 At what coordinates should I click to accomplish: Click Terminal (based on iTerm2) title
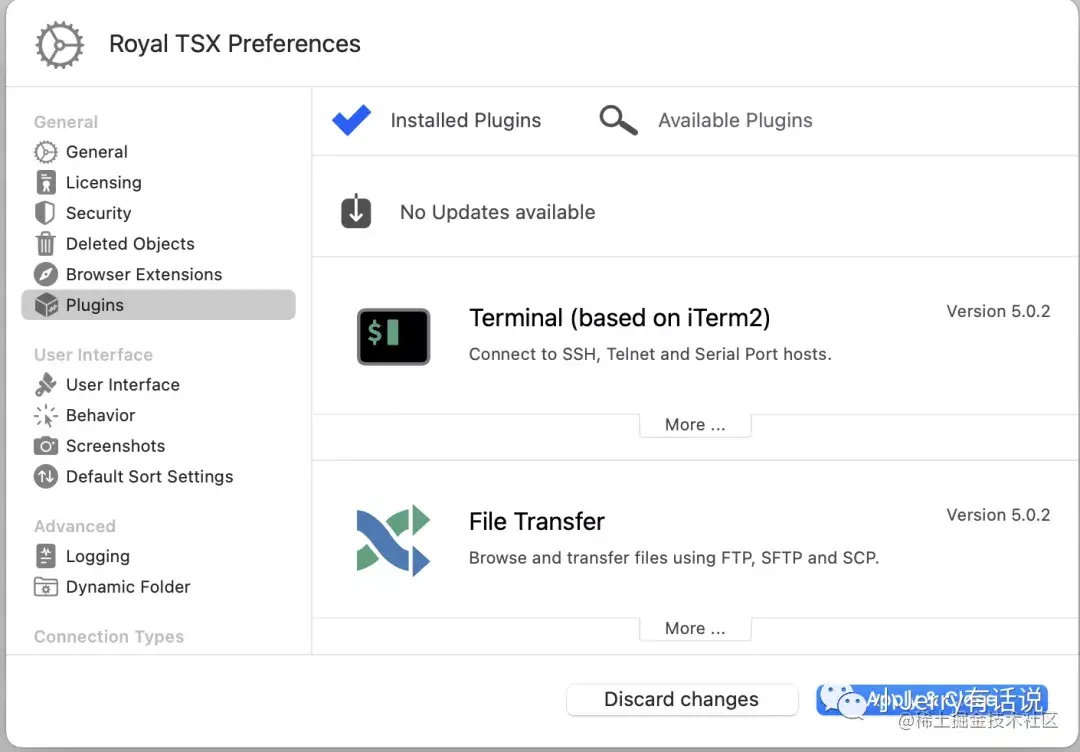[x=619, y=318]
